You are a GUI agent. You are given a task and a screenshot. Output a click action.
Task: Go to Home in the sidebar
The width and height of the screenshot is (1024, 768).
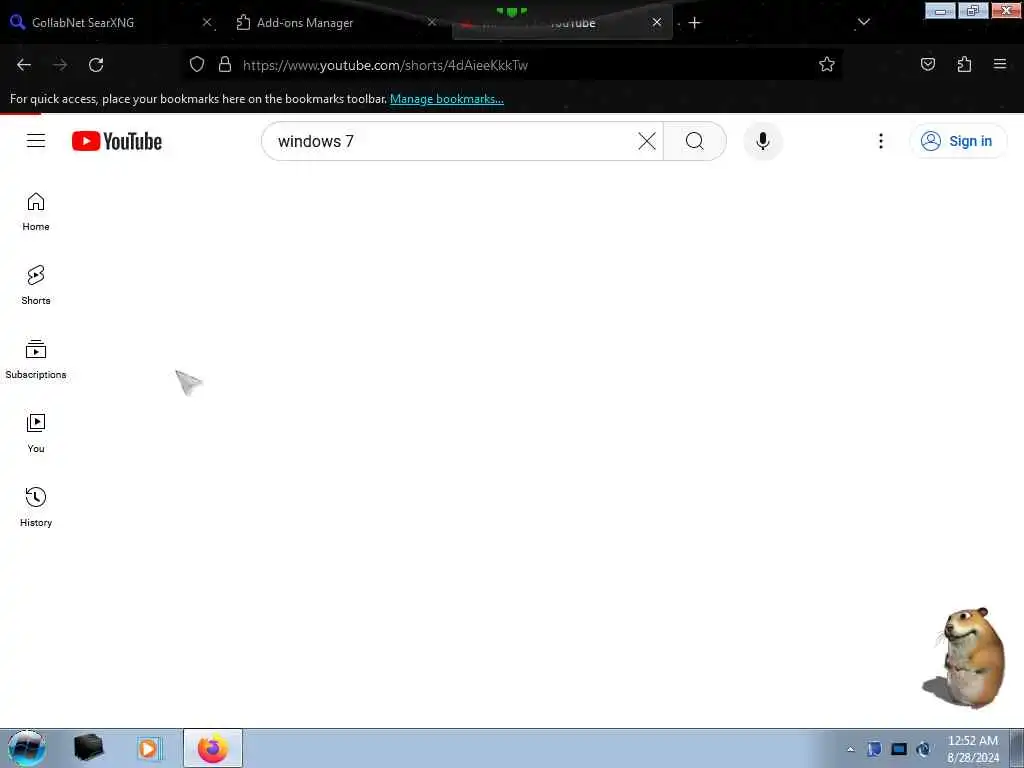coord(36,212)
